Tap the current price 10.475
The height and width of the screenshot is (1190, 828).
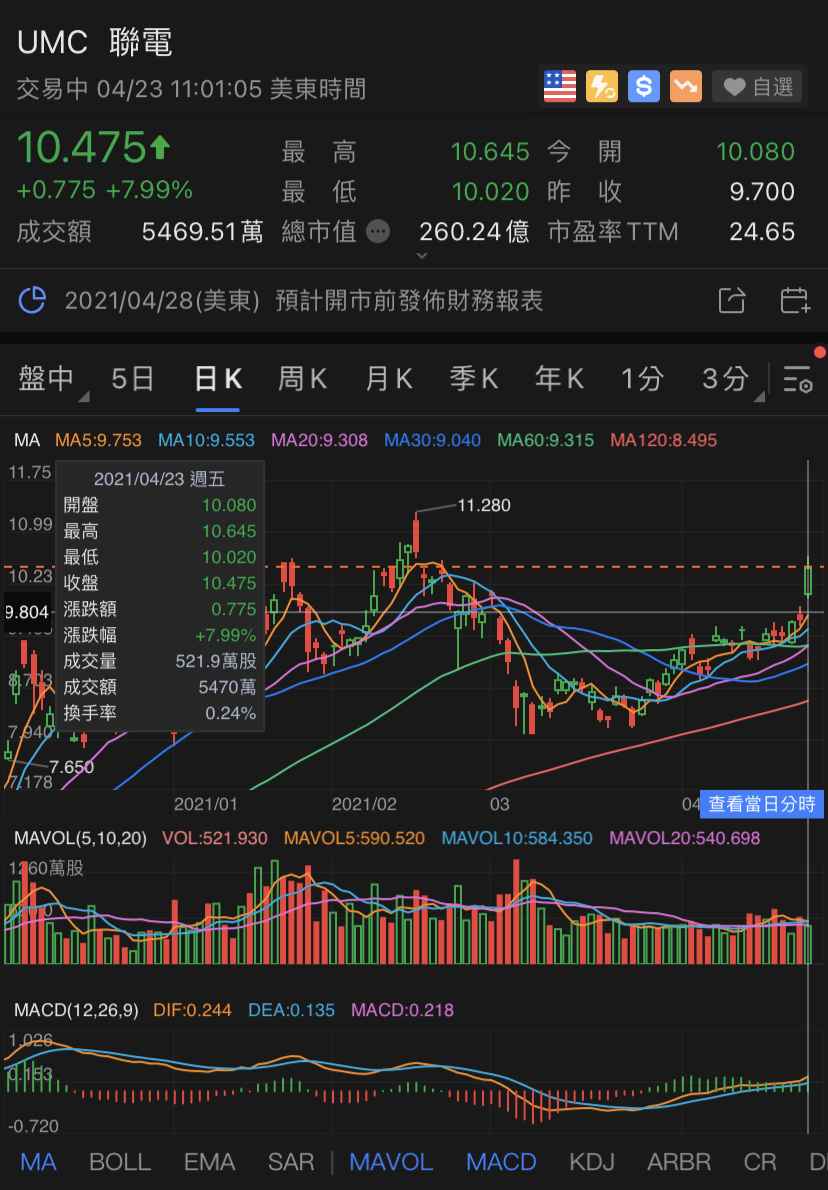[81, 147]
